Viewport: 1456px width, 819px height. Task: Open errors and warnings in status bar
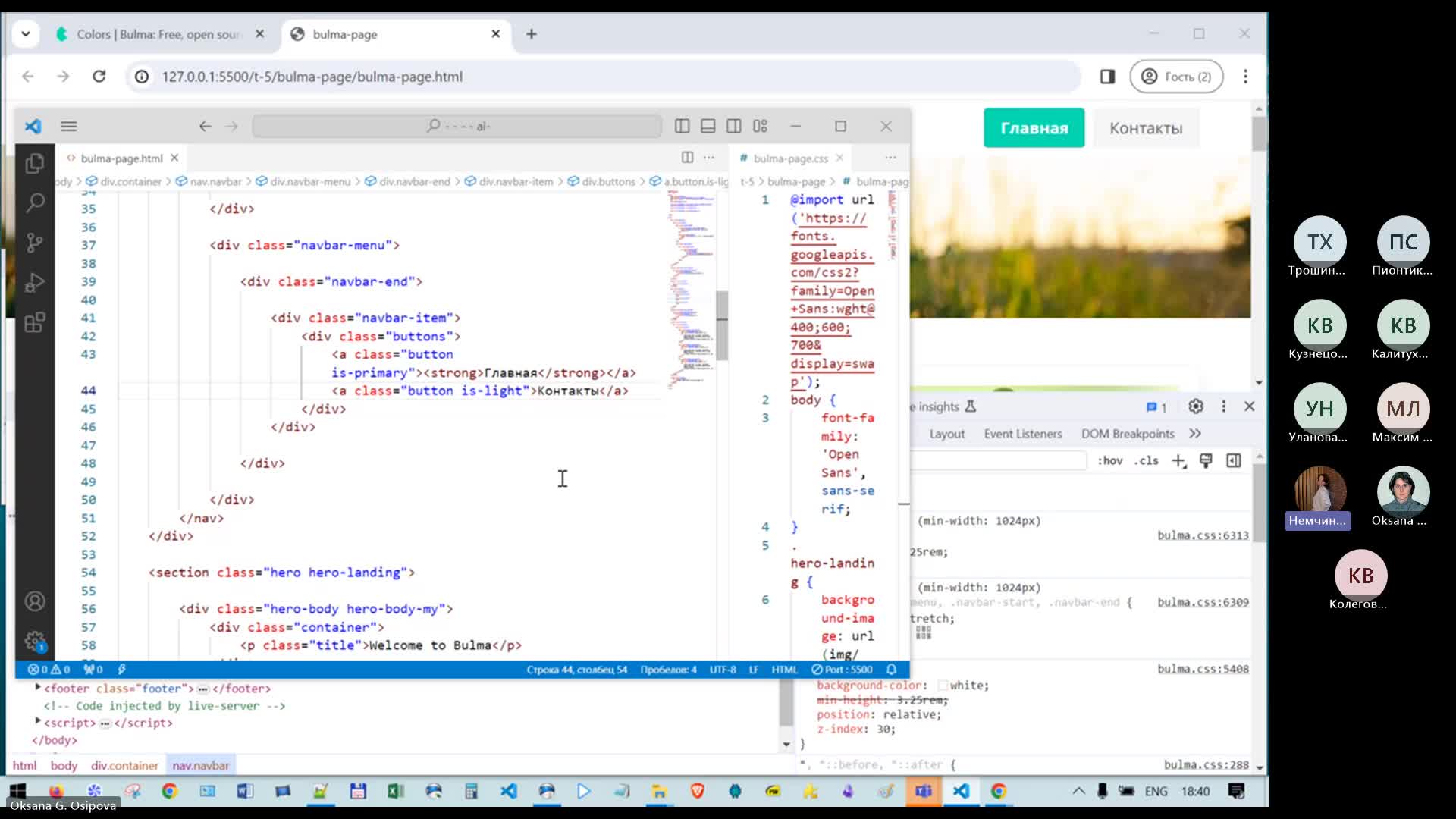pyautogui.click(x=49, y=670)
